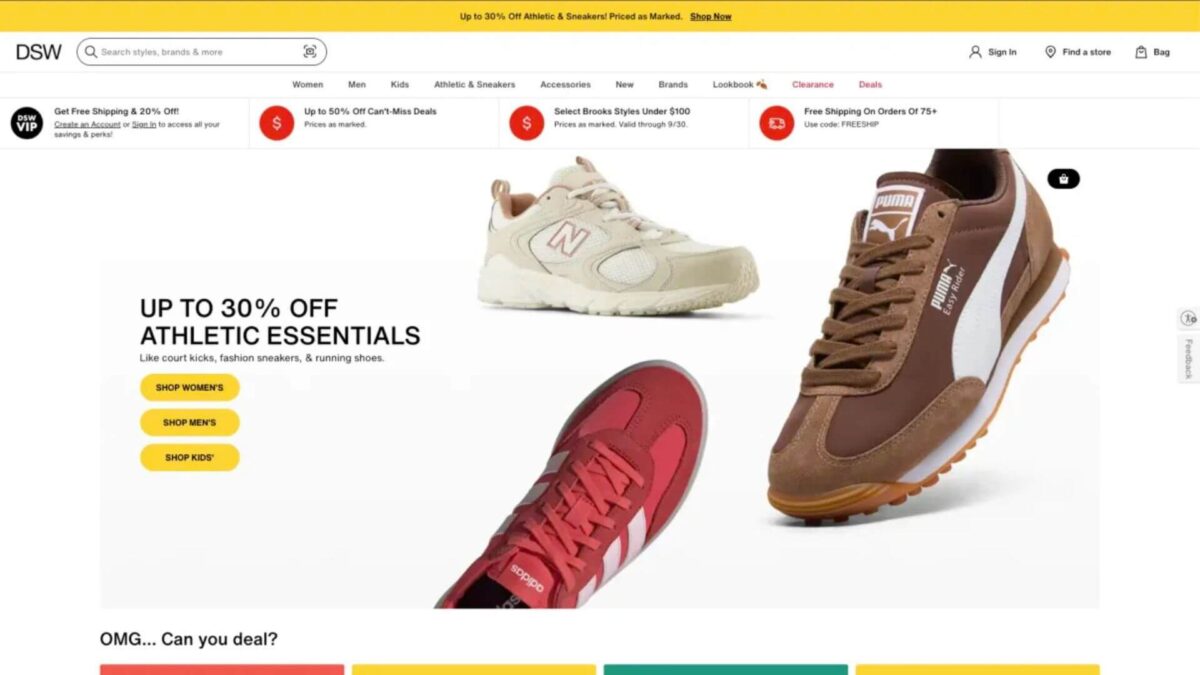
Task: Click the Sign In person icon
Action: point(975,52)
